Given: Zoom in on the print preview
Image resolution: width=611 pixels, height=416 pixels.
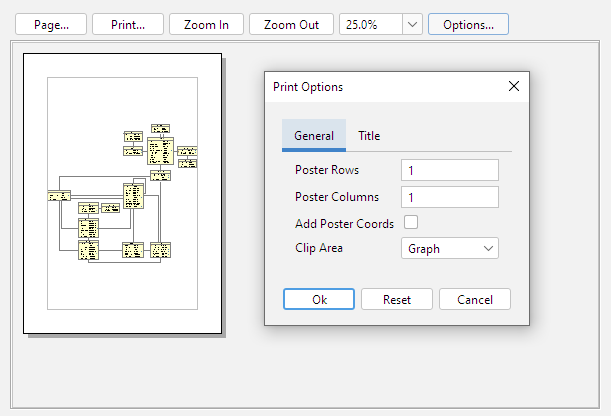Looking at the screenshot, I should click(x=206, y=24).
